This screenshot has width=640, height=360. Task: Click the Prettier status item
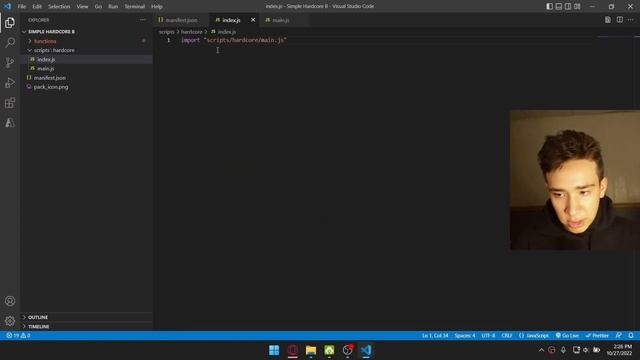click(597, 336)
